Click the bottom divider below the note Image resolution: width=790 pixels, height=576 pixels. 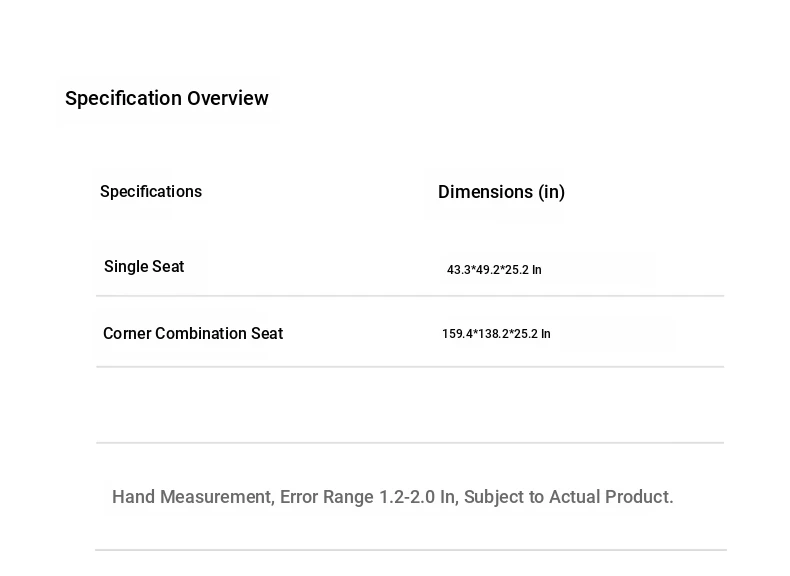point(410,550)
